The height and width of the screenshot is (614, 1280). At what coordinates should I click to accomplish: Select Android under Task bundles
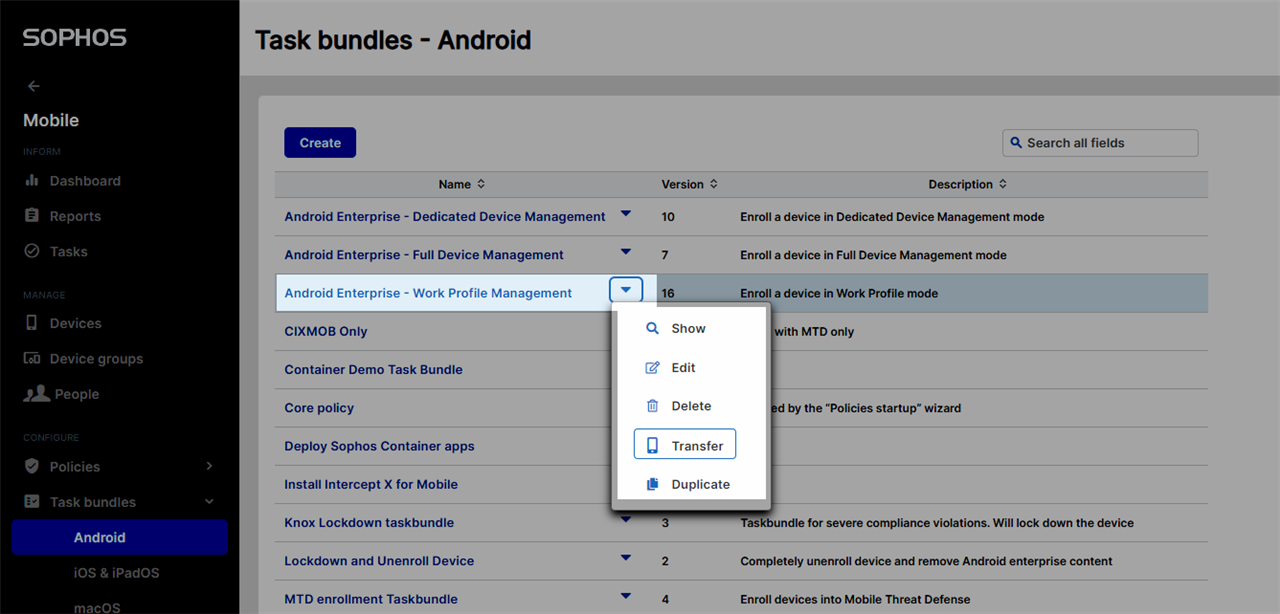119,537
